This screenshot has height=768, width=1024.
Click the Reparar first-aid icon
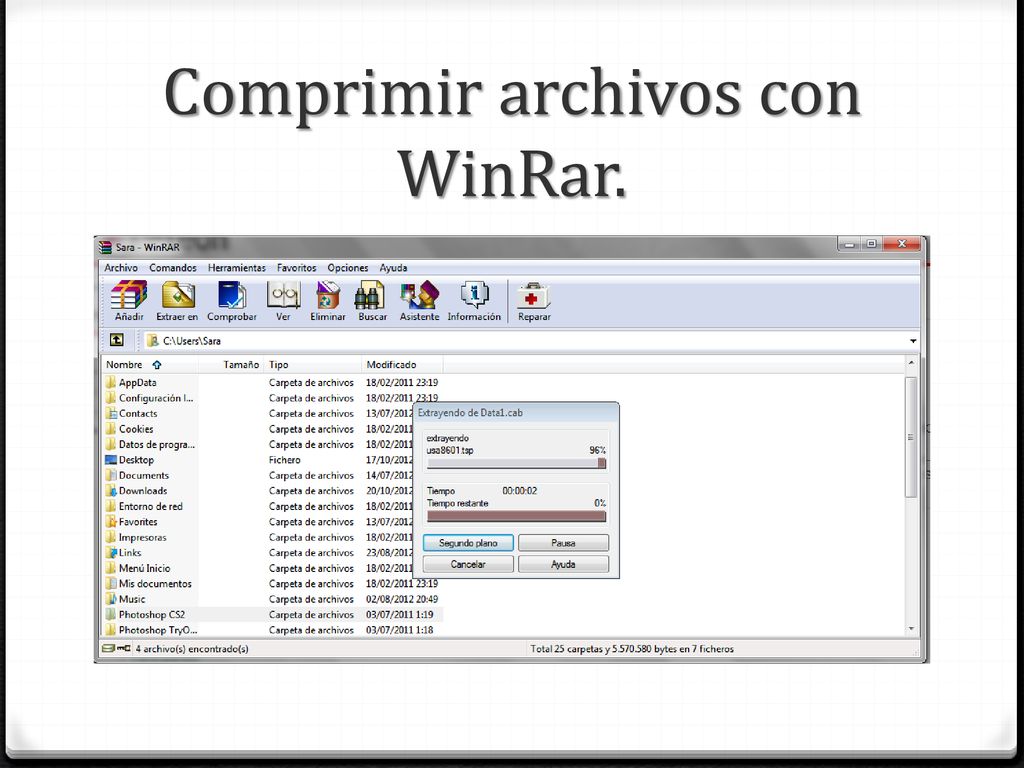point(534,296)
